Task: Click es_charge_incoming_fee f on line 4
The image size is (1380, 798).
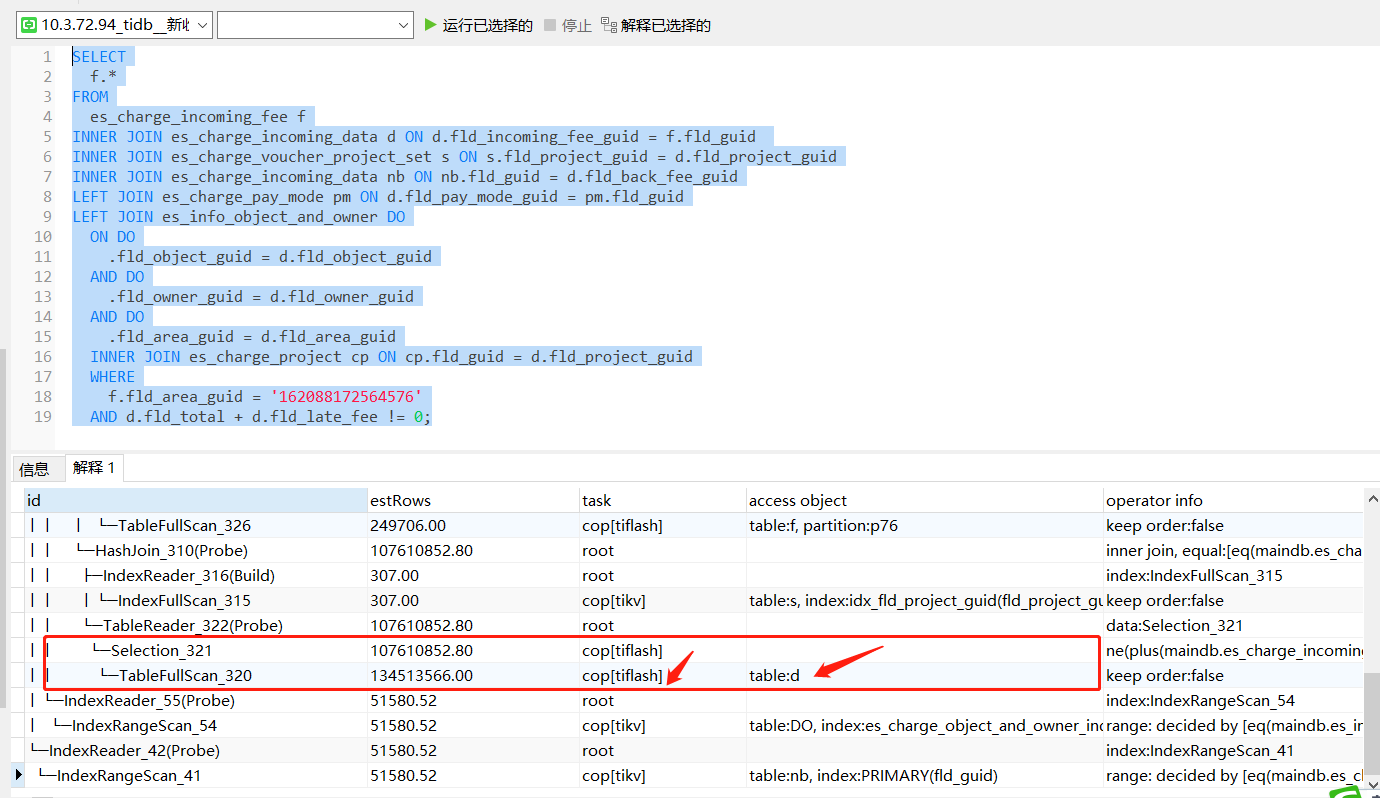Action: pos(197,116)
